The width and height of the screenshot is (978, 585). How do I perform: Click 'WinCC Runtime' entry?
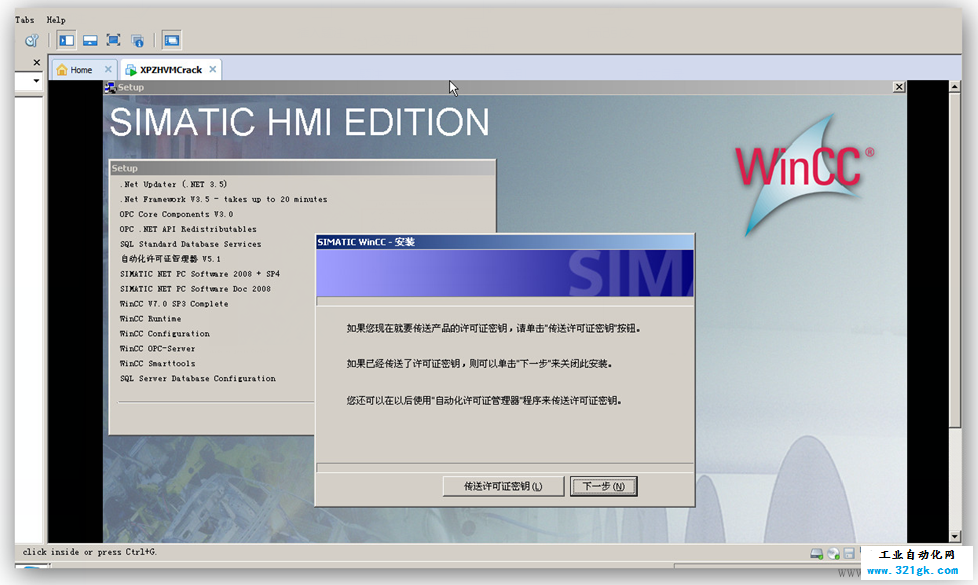click(150, 319)
